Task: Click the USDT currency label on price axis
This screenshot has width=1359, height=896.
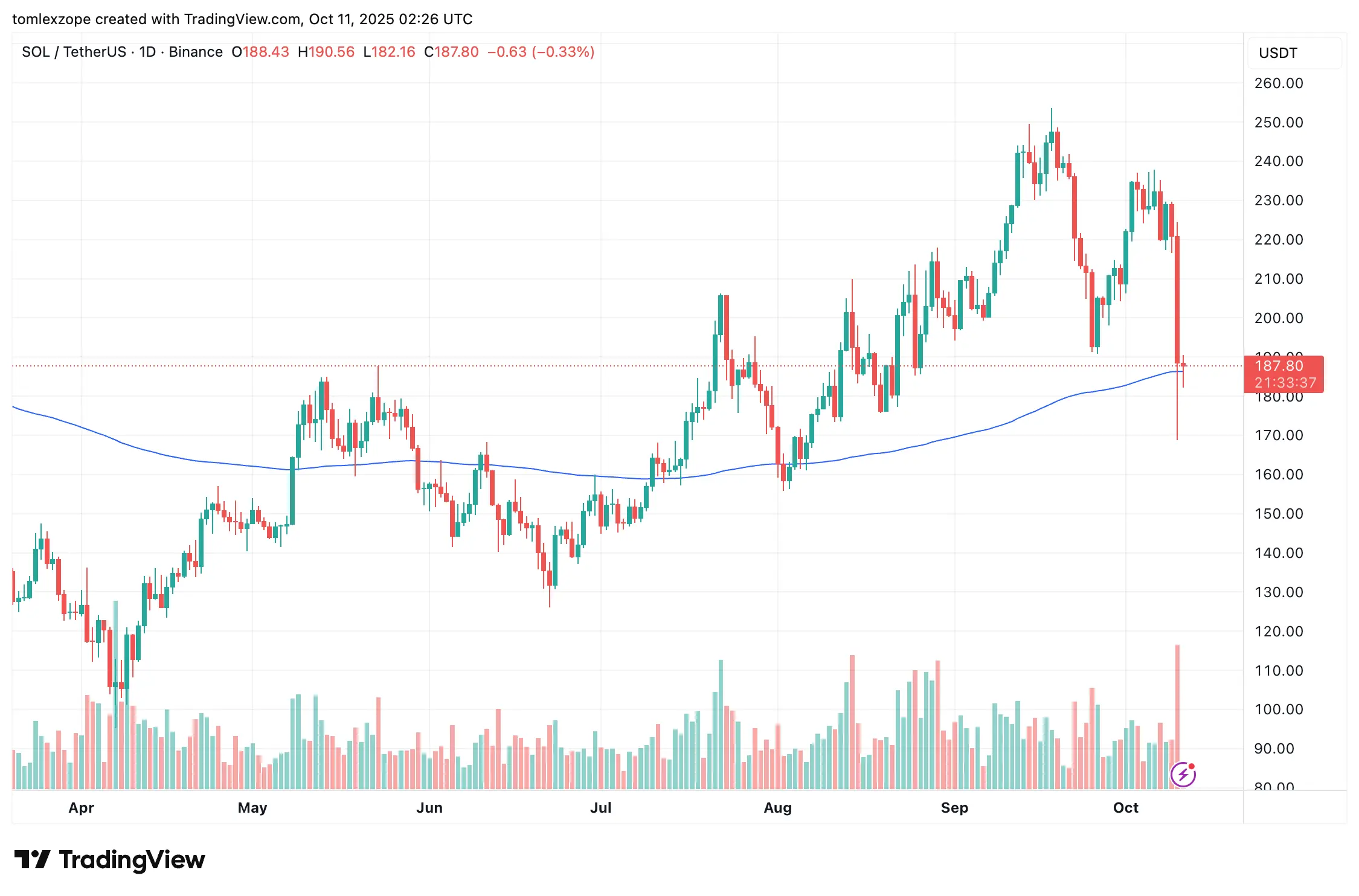Action: [1277, 53]
